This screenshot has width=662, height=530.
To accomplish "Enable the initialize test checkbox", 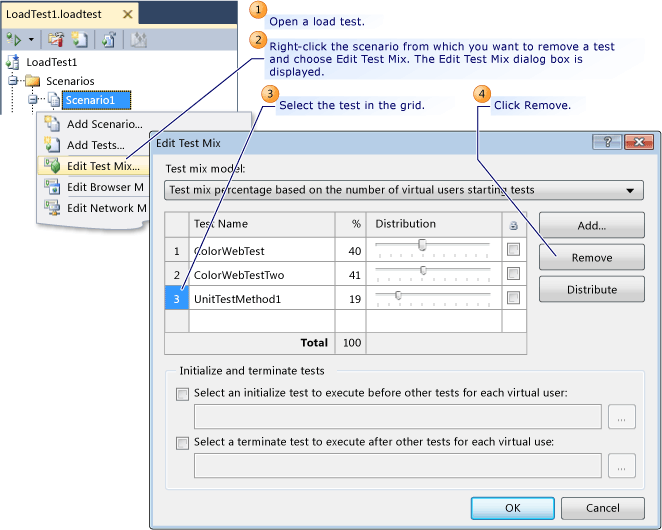I will [182, 394].
